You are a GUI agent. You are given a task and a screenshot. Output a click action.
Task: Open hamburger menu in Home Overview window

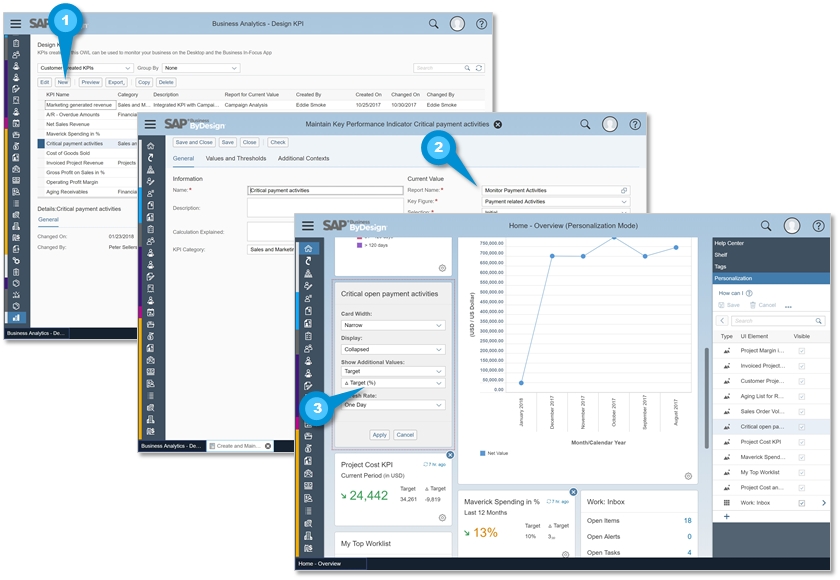[308, 225]
